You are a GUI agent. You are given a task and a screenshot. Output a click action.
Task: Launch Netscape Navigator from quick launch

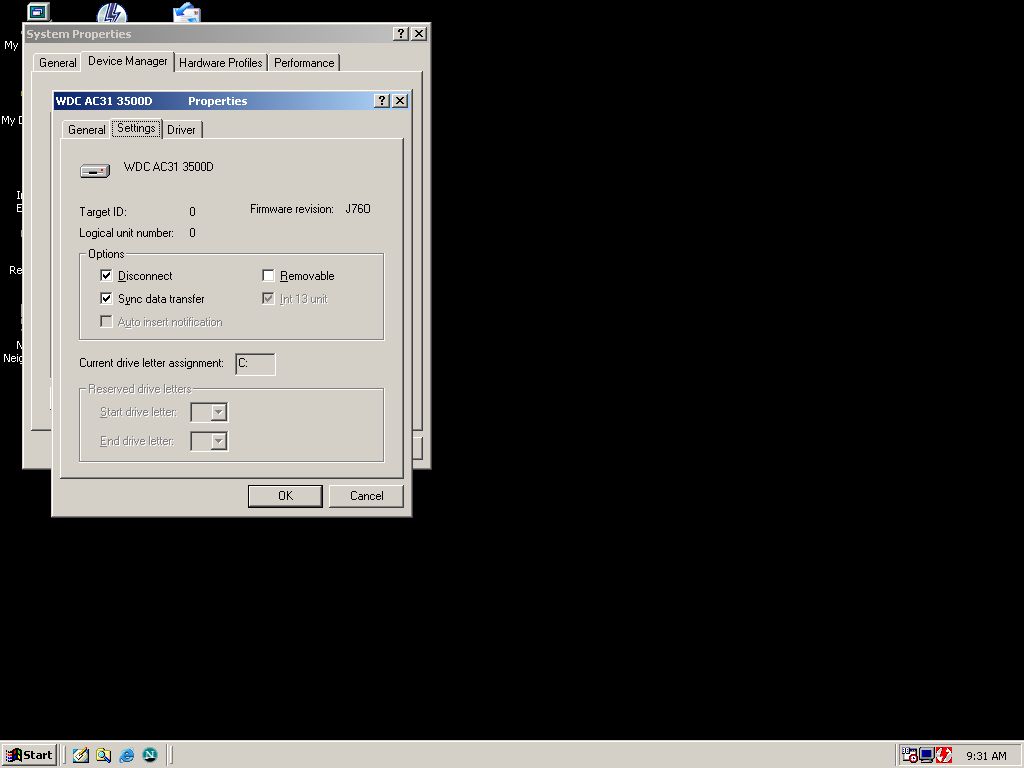pos(150,755)
